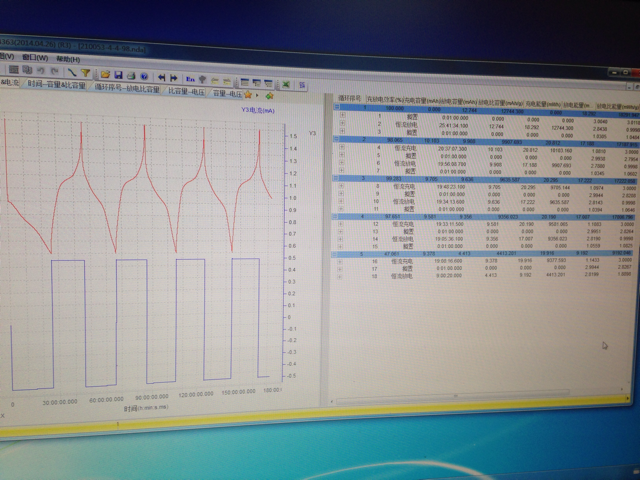Image resolution: width=640 pixels, height=480 pixels.
Task: Click the copy-like icon beside the grid icon
Action: click(x=27, y=70)
